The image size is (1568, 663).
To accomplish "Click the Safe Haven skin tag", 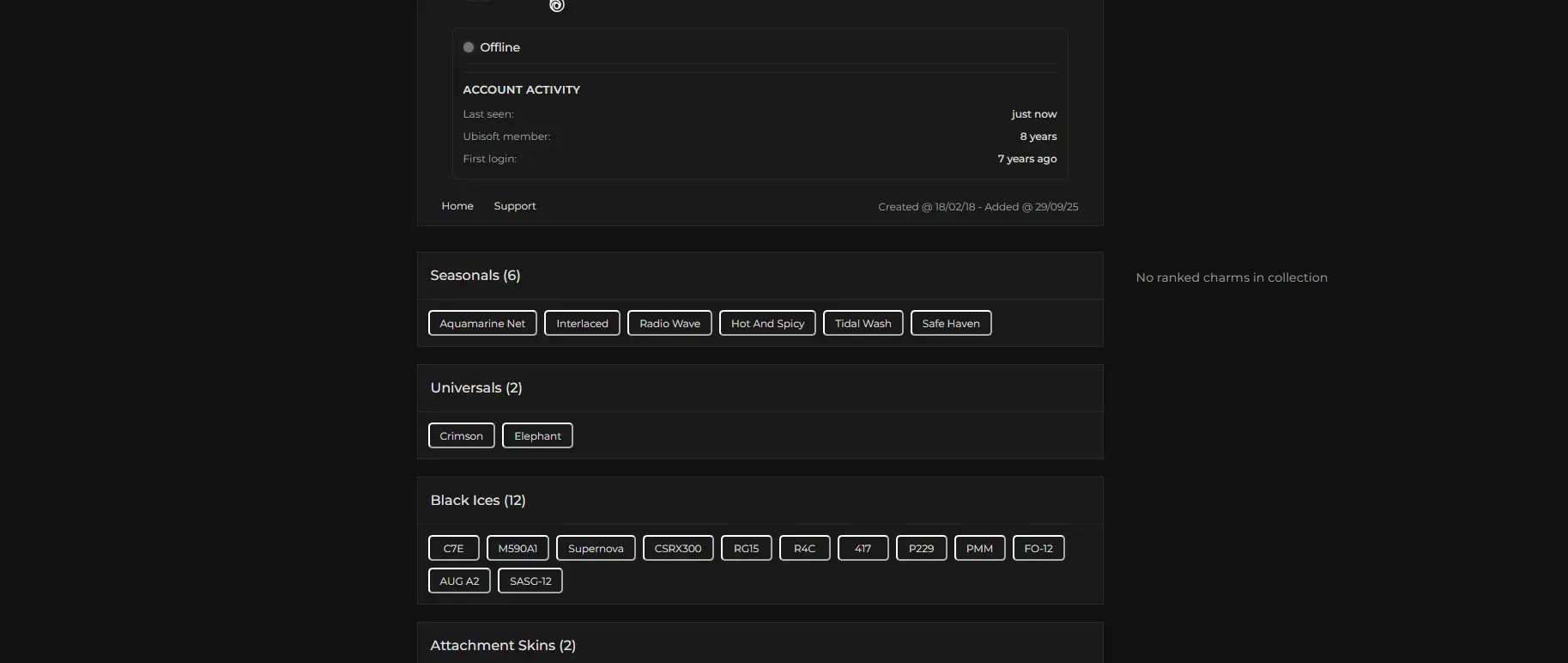I will pos(951,324).
